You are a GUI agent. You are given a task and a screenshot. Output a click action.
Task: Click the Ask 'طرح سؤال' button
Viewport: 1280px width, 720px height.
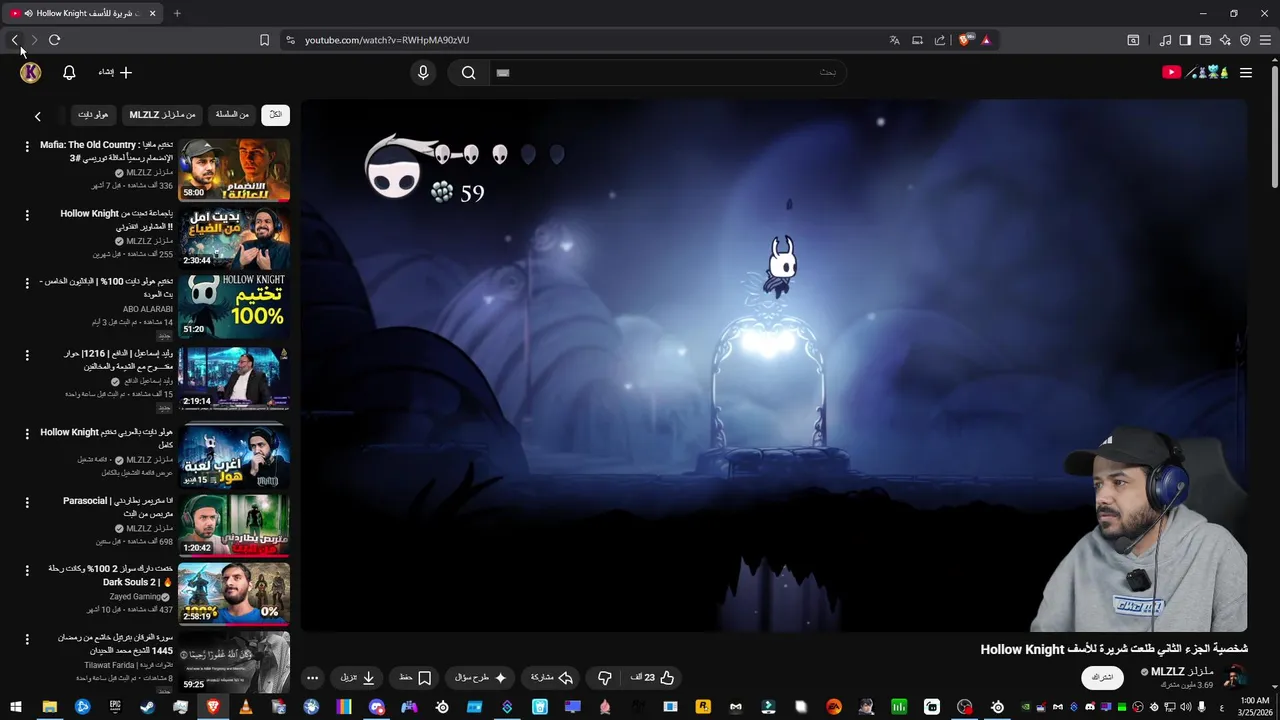480,678
